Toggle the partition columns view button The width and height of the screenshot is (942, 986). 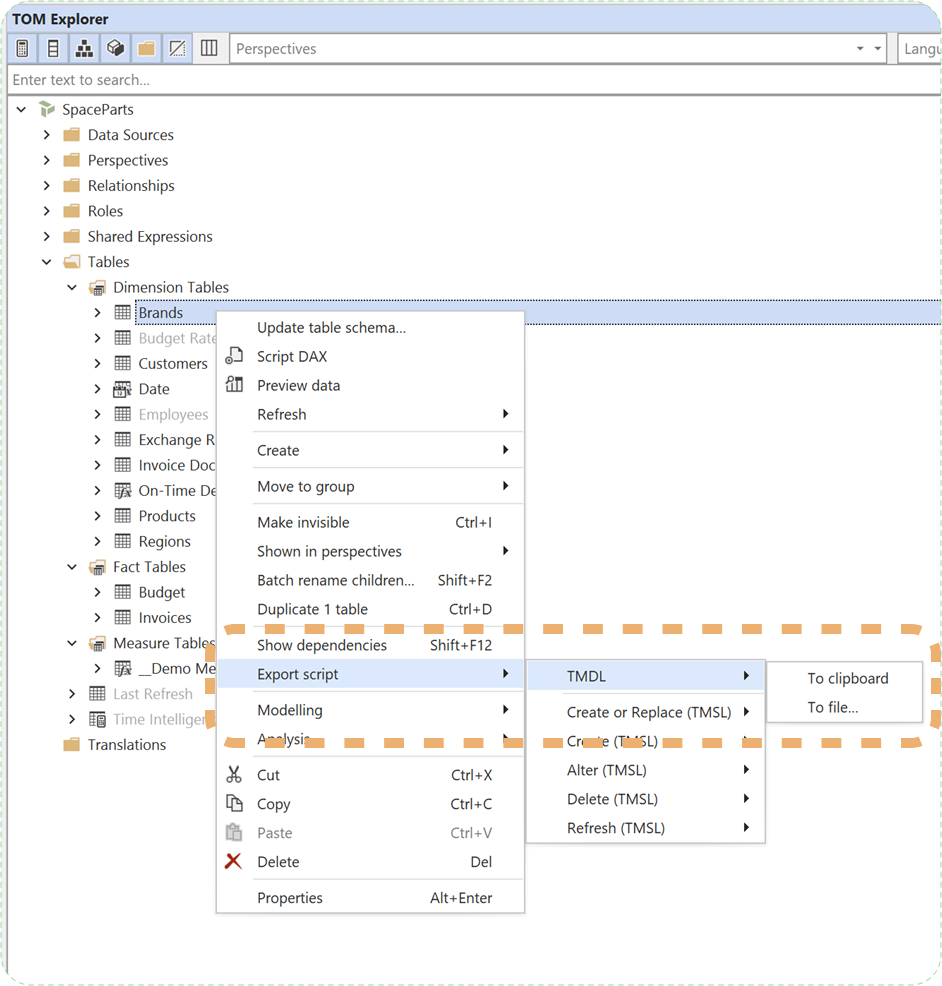[208, 47]
